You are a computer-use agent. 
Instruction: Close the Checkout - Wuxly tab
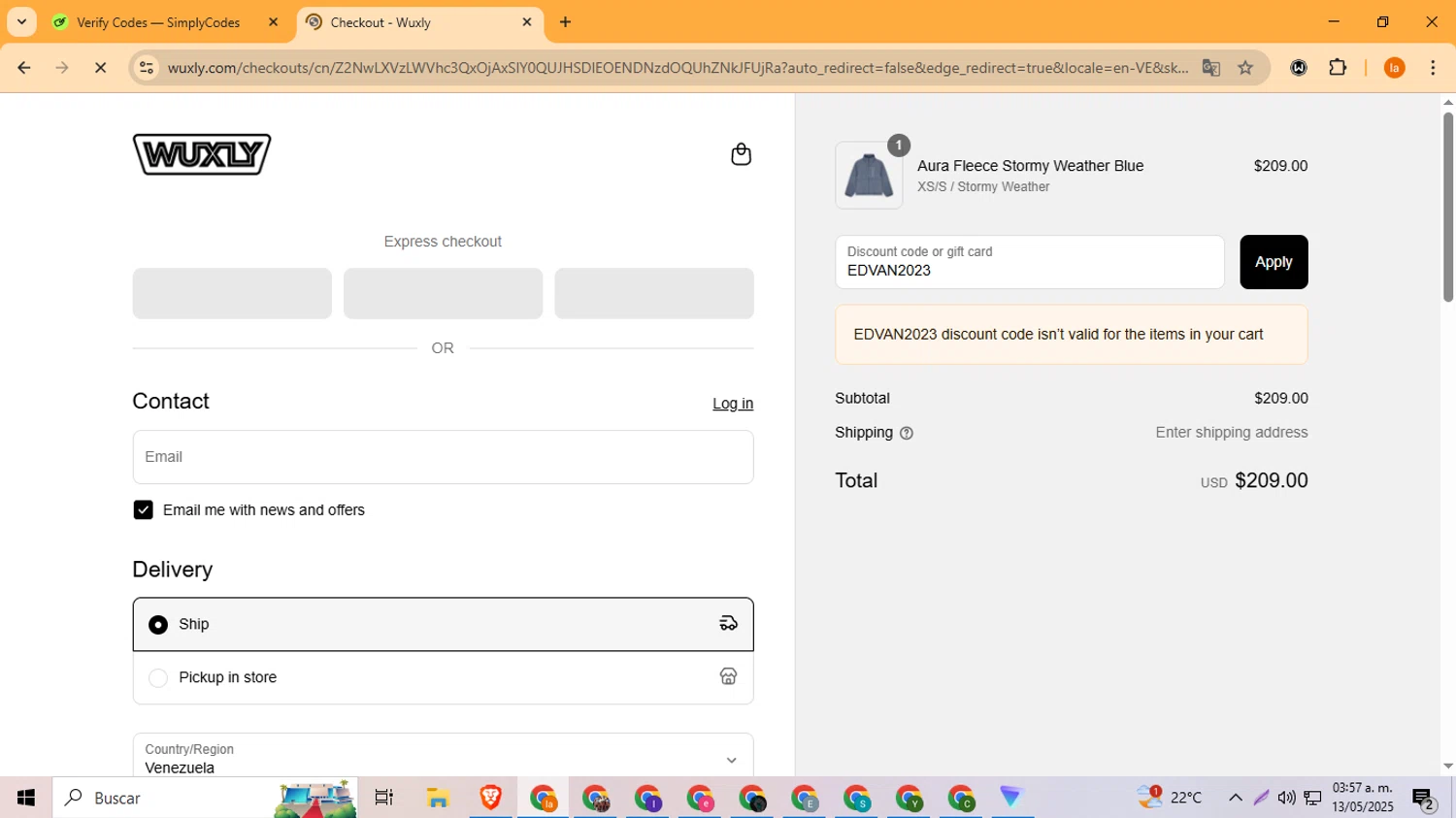tap(527, 22)
